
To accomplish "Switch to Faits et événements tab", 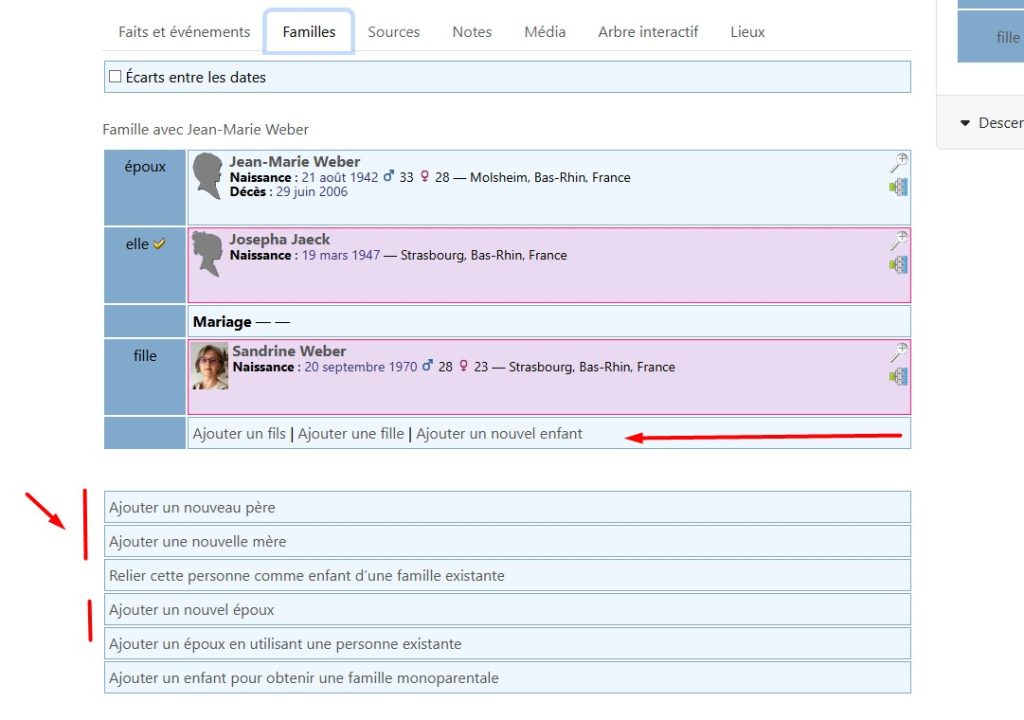I will (x=184, y=32).
